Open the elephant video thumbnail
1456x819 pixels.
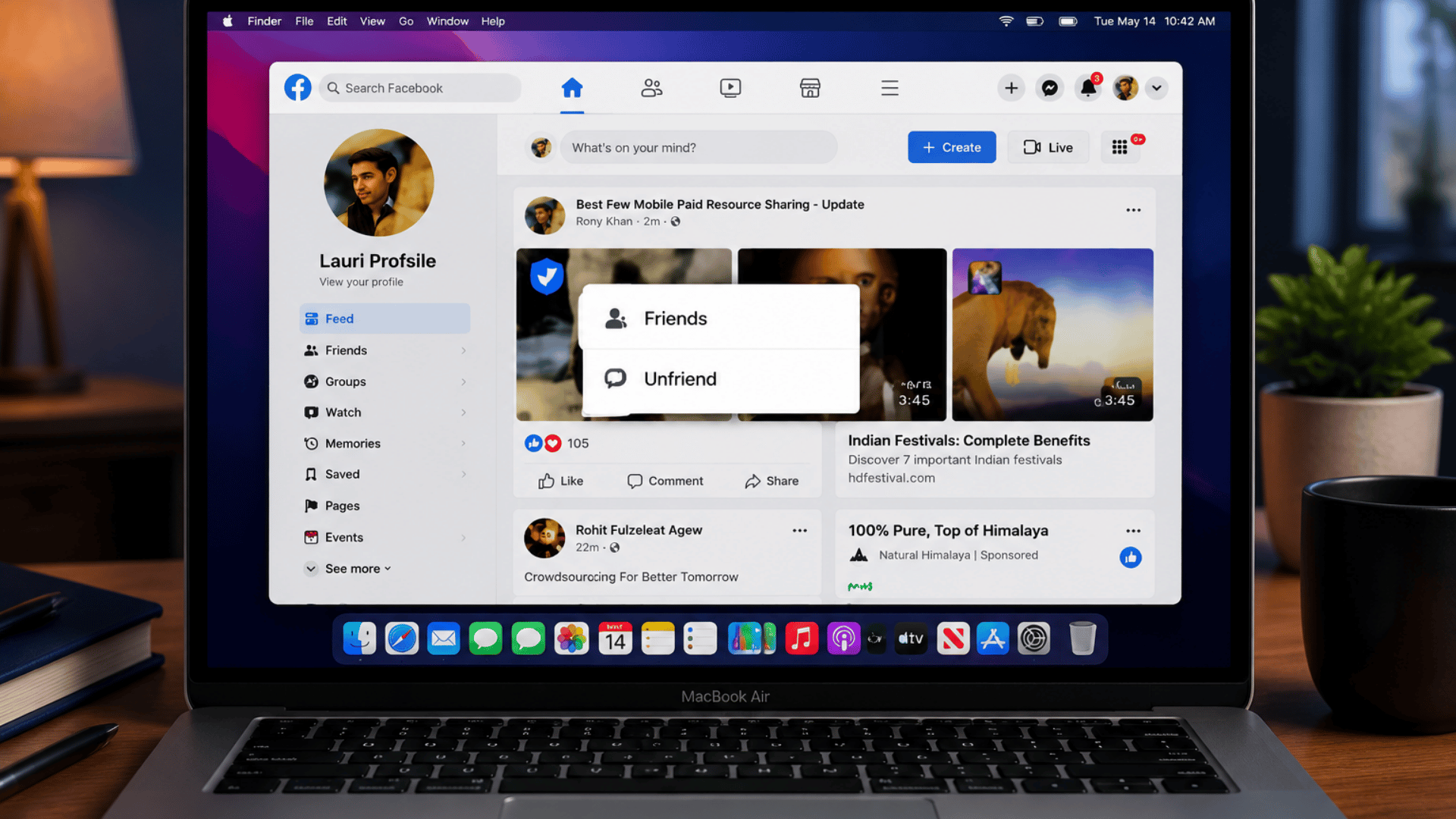point(1053,334)
